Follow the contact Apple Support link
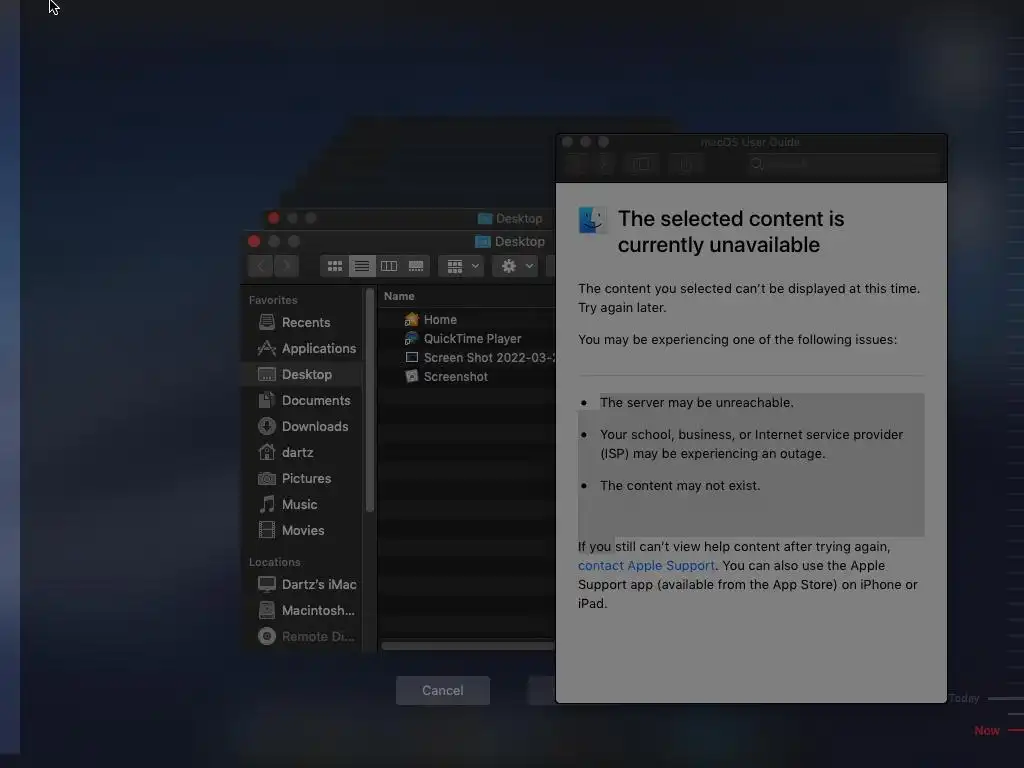Image resolution: width=1024 pixels, height=768 pixels. tap(646, 566)
